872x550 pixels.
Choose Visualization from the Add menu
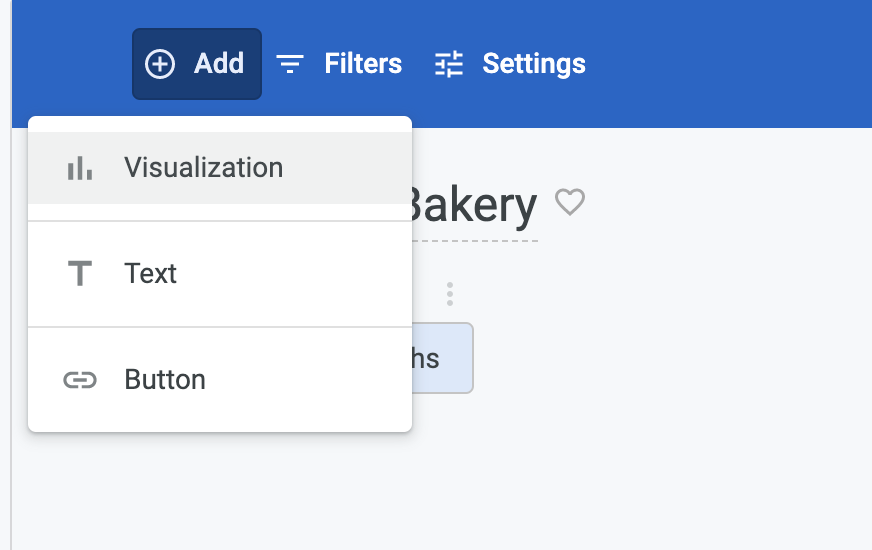pos(204,168)
